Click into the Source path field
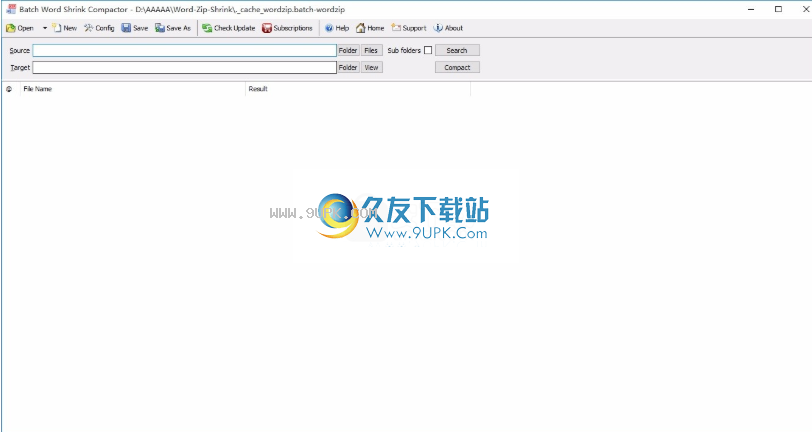 tap(184, 50)
